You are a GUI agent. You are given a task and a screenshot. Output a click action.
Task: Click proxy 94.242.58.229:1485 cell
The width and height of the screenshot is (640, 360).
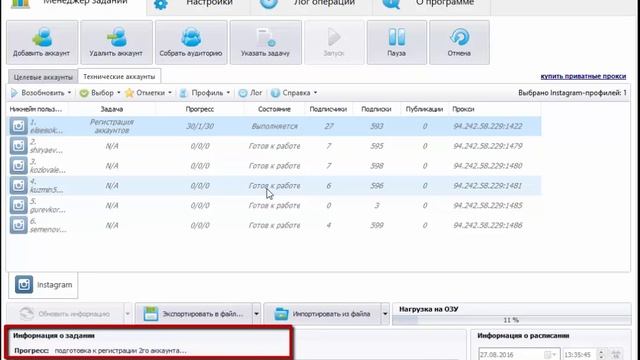click(x=487, y=205)
